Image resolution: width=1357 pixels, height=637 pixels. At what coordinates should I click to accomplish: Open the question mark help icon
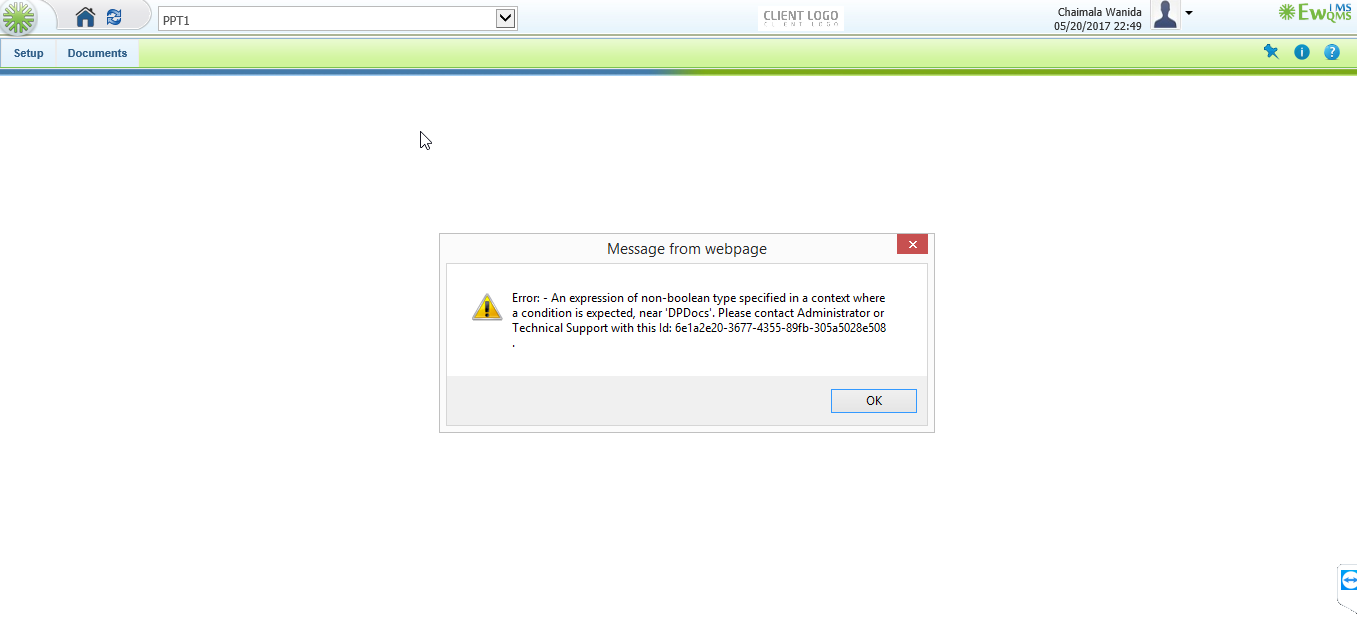point(1332,52)
